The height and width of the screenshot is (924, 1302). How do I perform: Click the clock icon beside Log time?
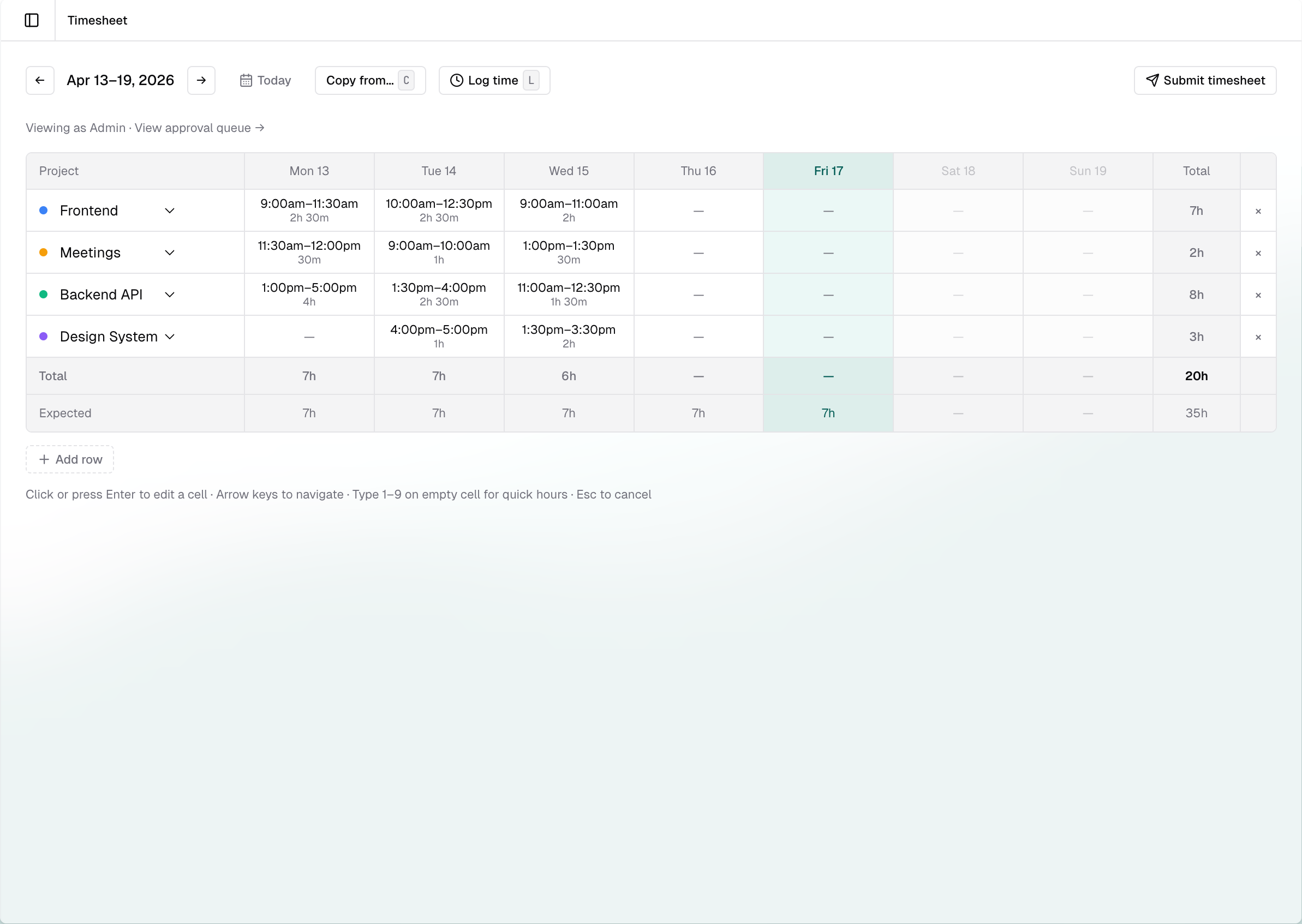[456, 80]
